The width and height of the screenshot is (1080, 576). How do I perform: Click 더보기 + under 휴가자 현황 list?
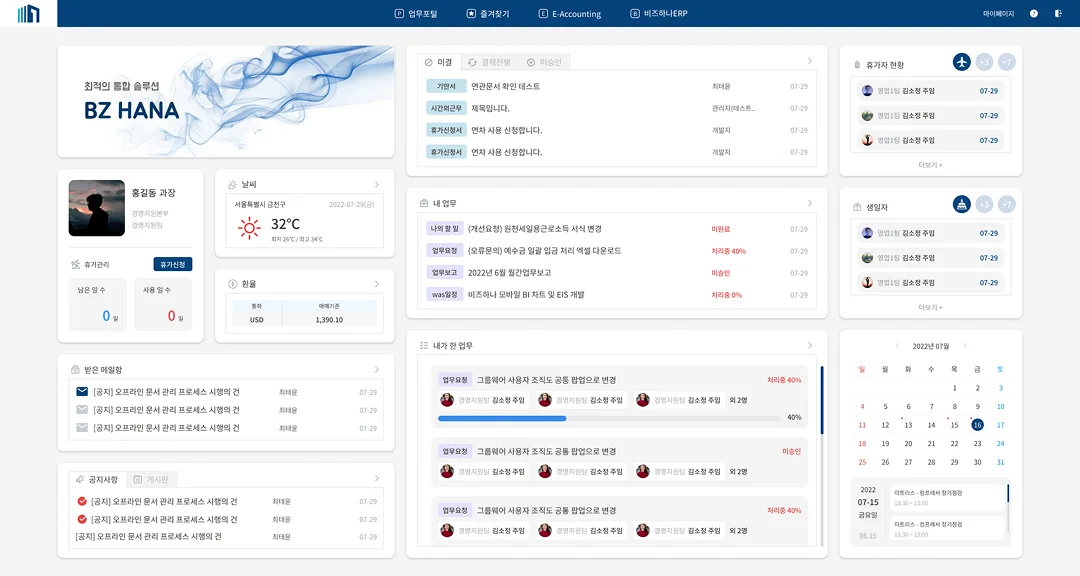(x=931, y=165)
